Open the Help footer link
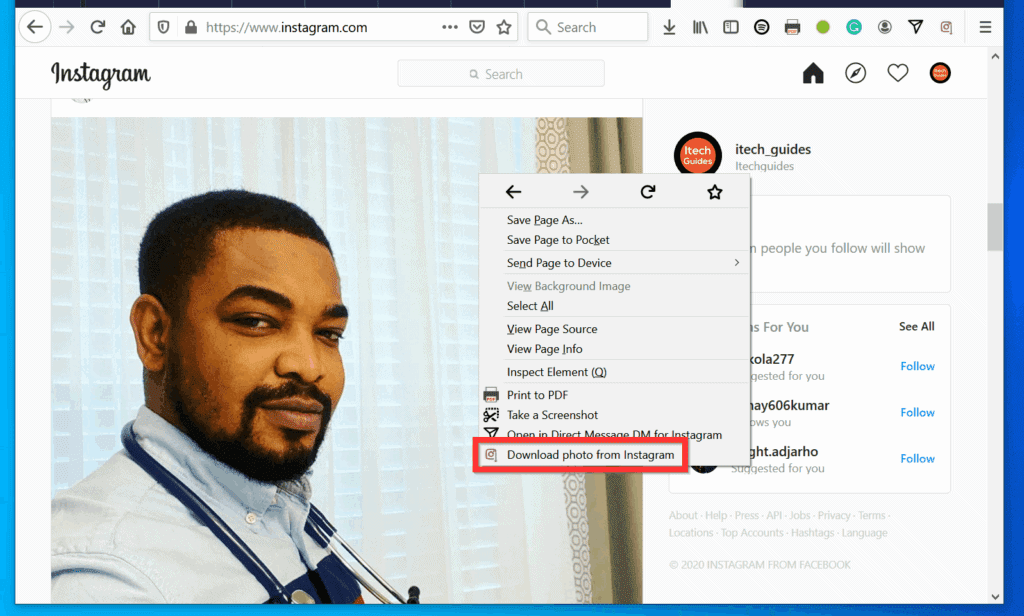The width and height of the screenshot is (1024, 616). 716,515
